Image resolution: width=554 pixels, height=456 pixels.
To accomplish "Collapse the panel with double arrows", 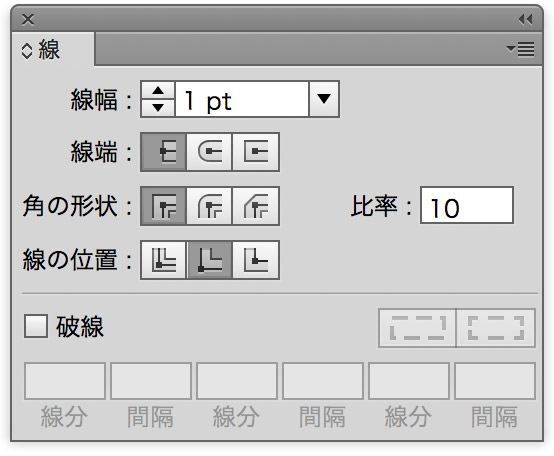I will 525,19.
